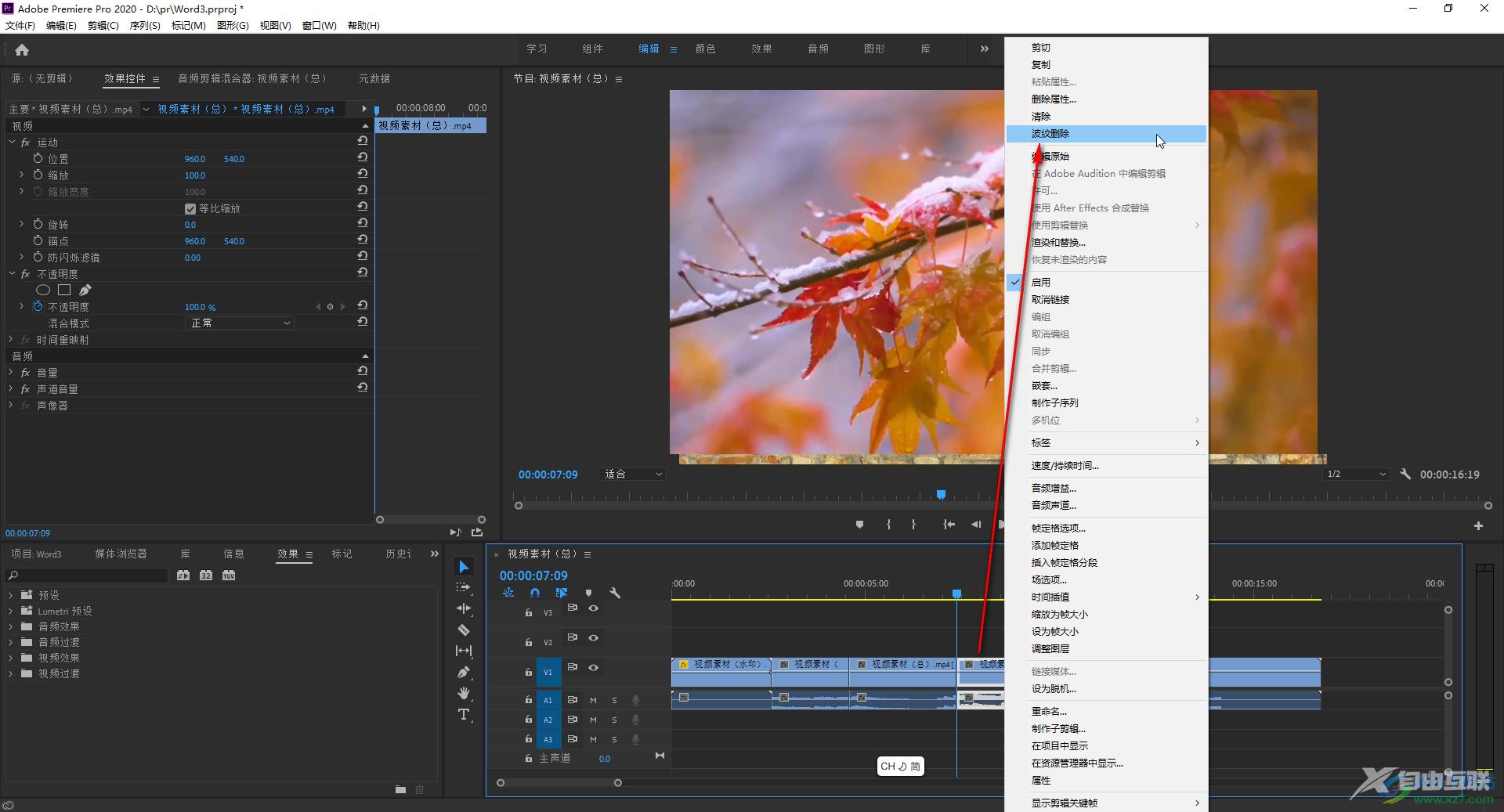Image resolution: width=1504 pixels, height=812 pixels.
Task: Select the Selection tool arrow
Action: pos(464,567)
